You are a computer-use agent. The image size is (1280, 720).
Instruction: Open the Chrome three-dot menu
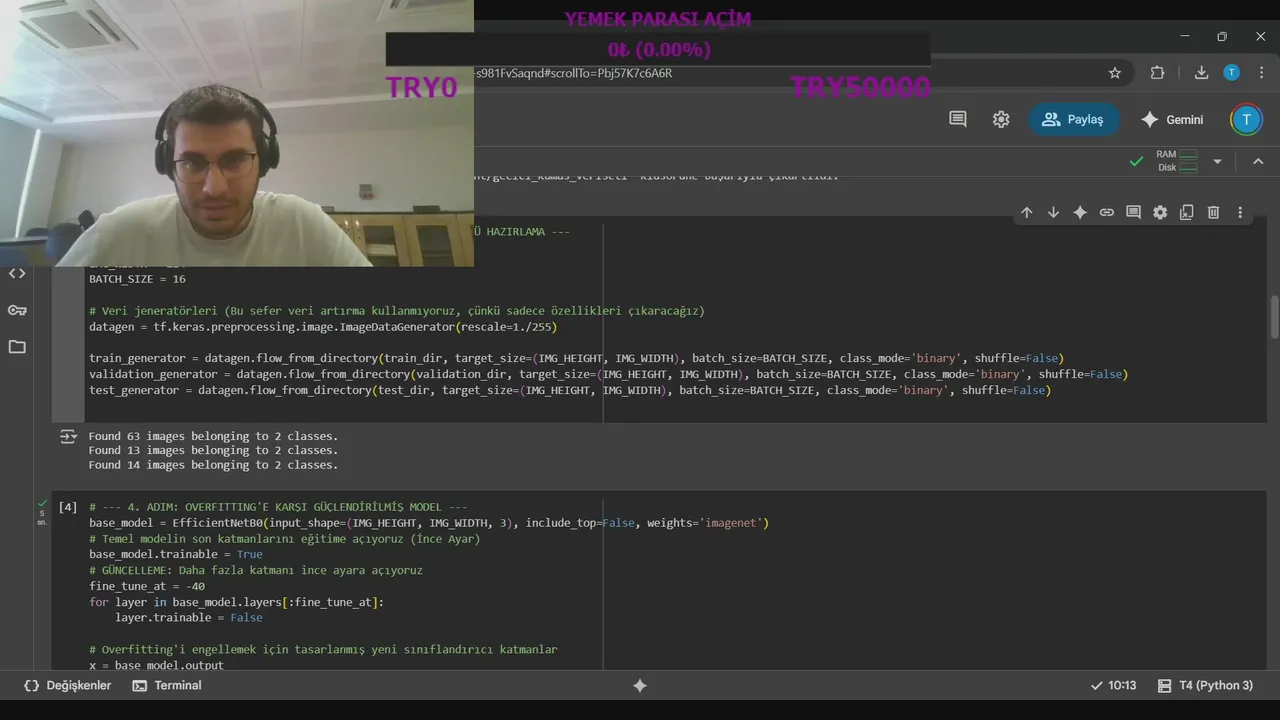[1260, 72]
